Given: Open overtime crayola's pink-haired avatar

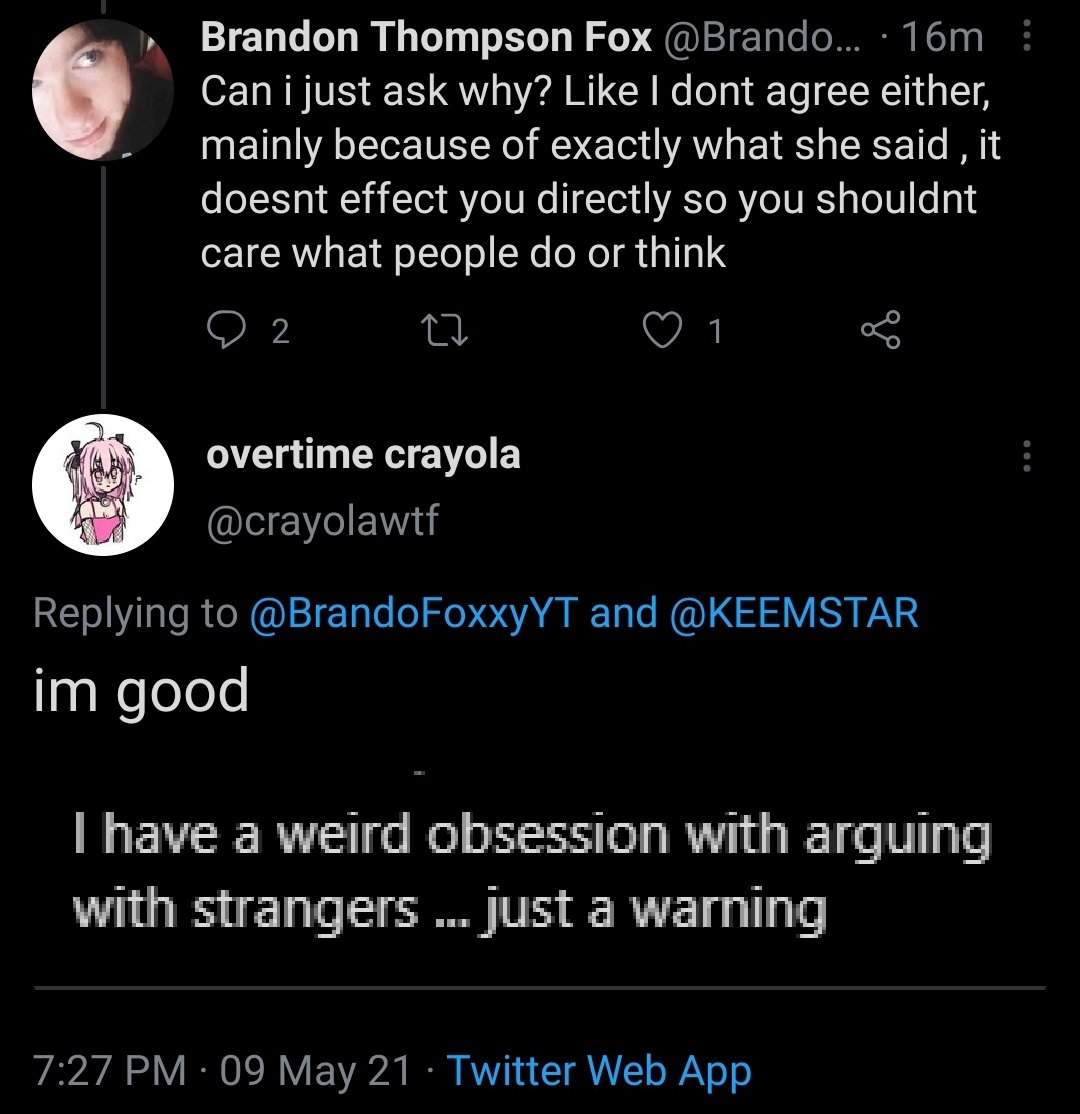Looking at the screenshot, I should point(104,484).
